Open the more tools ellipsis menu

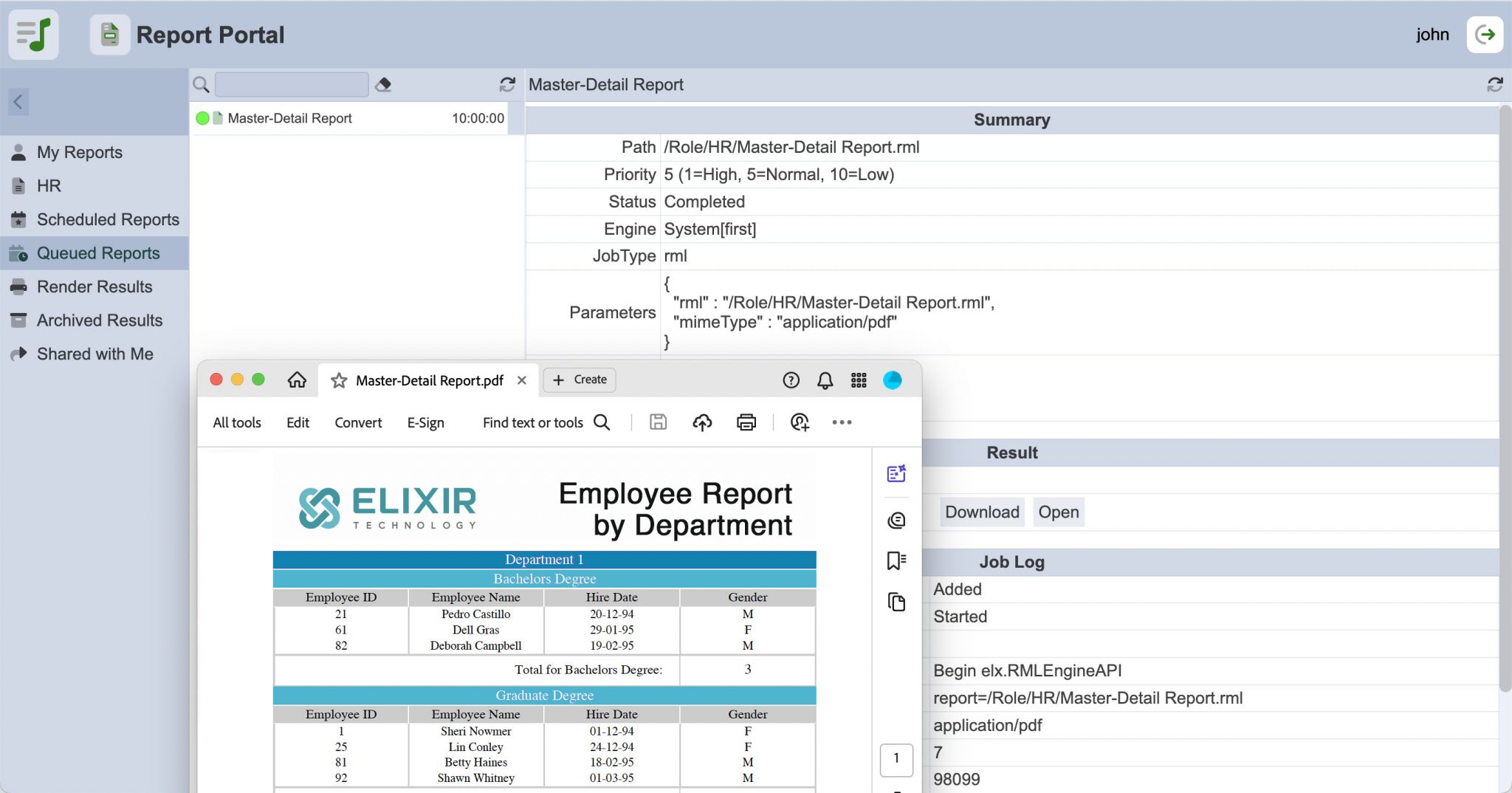842,422
